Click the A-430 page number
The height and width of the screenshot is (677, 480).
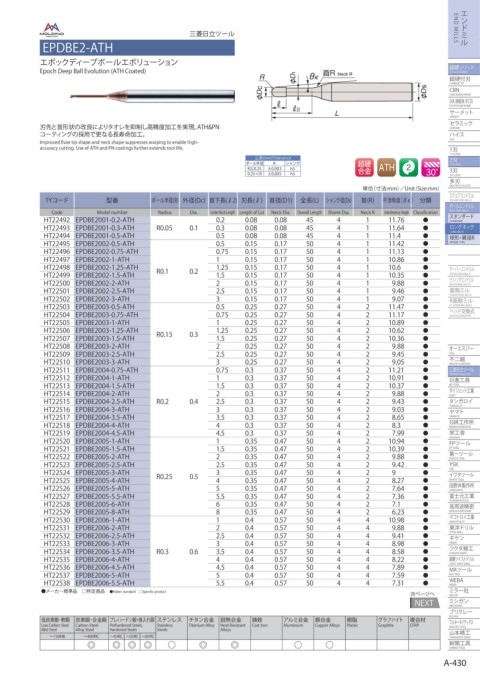coord(456,662)
